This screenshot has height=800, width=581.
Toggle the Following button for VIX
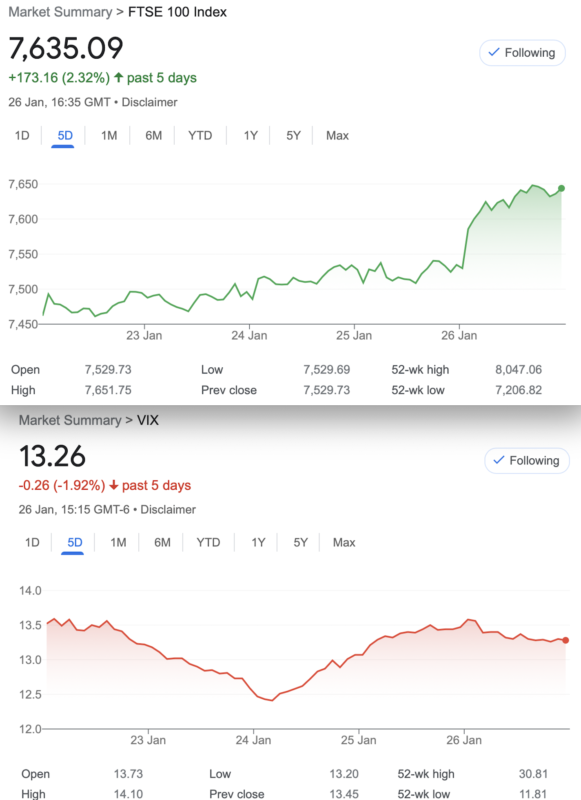click(x=527, y=460)
